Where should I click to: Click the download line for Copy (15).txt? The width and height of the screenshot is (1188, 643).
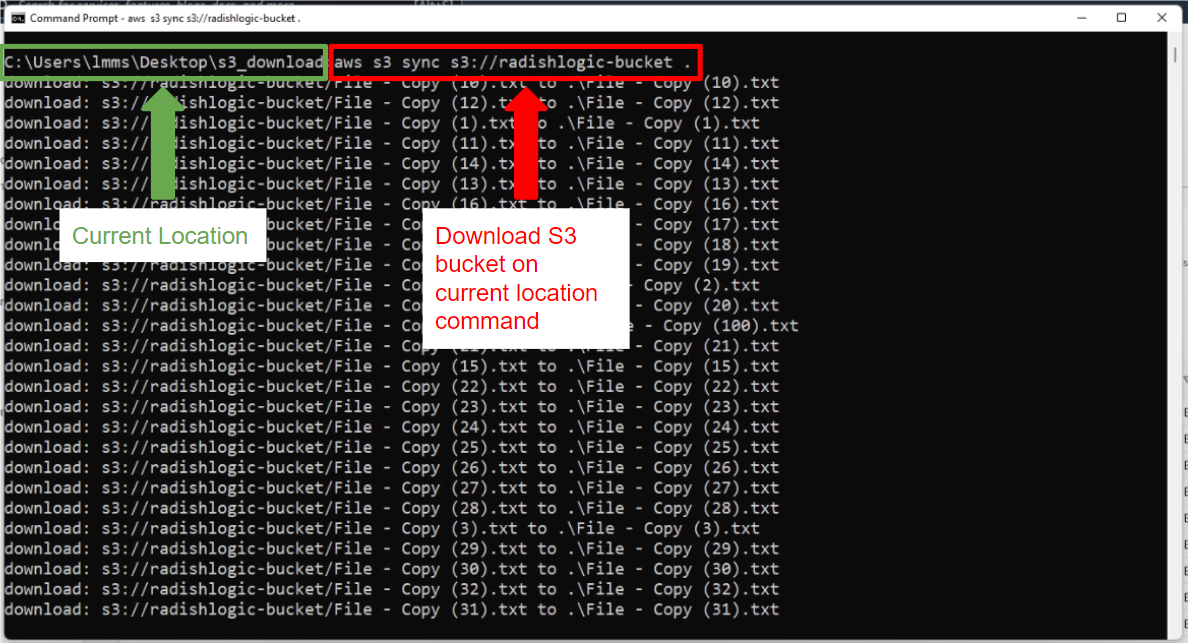tap(392, 367)
